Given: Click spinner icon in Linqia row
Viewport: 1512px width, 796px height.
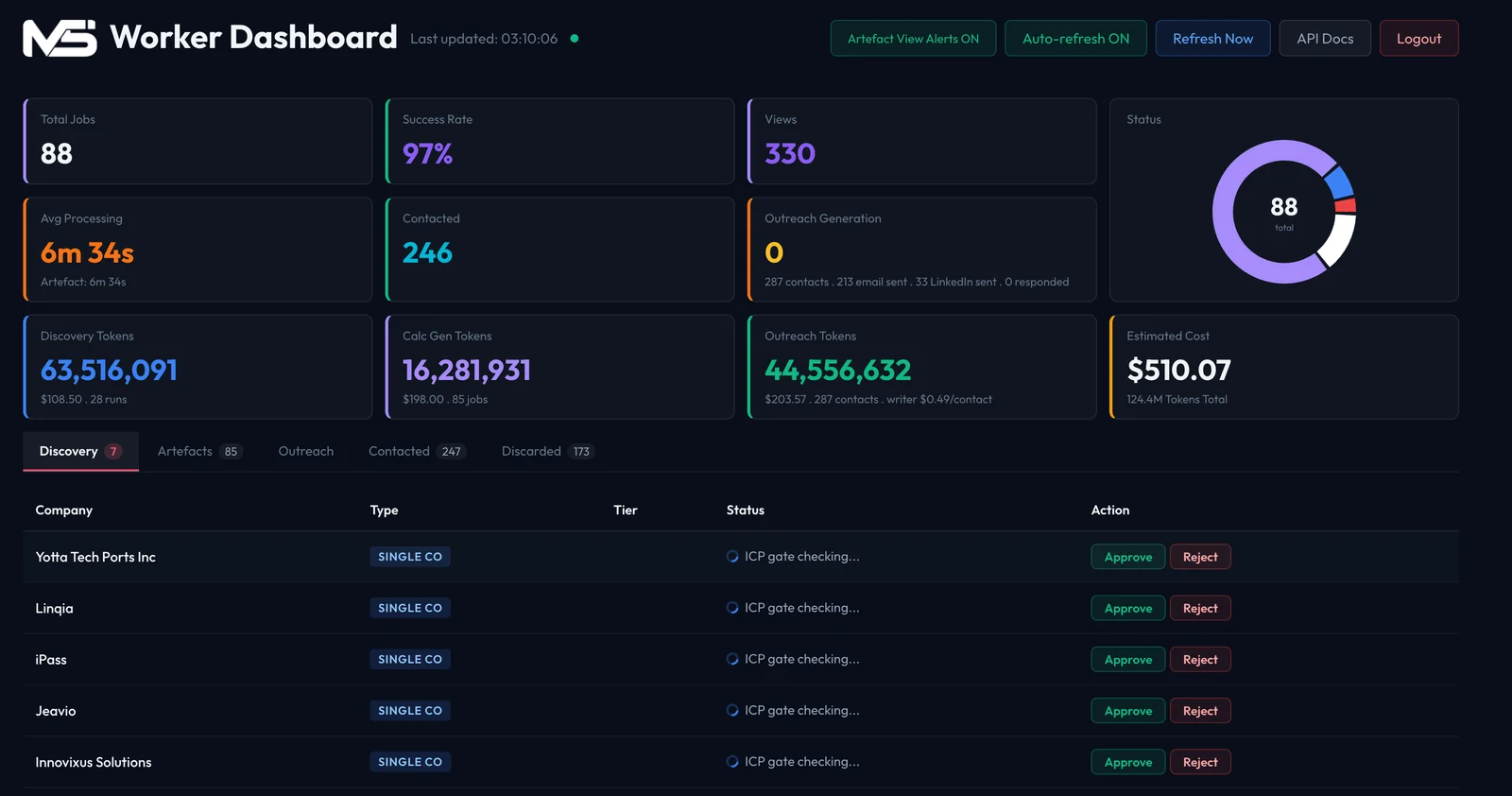Looking at the screenshot, I should point(732,608).
